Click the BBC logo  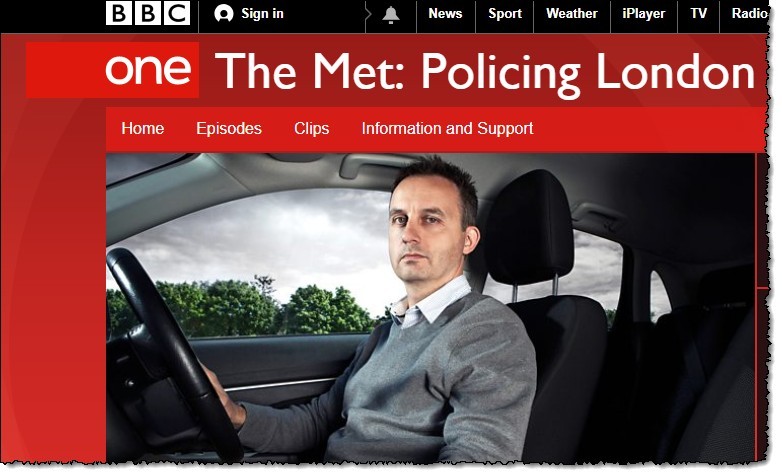point(148,13)
